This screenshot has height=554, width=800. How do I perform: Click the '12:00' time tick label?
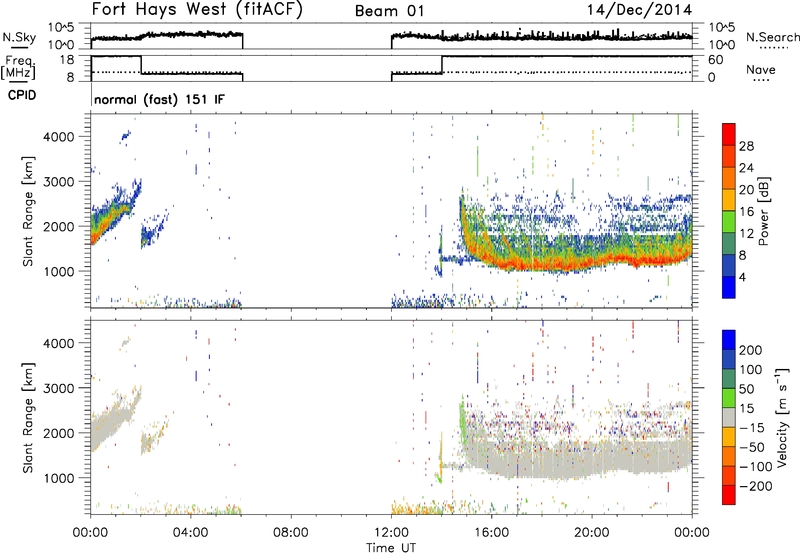pyautogui.click(x=391, y=533)
